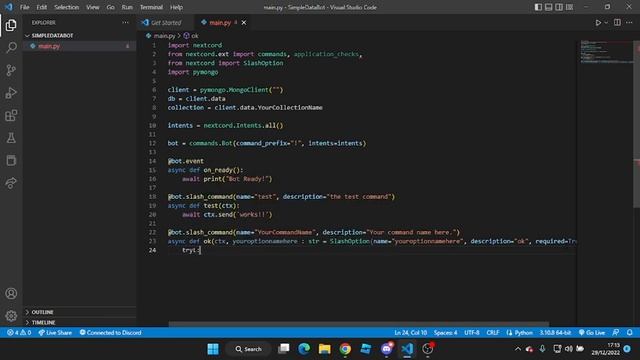Open the Customize Layout menu icon
This screenshot has height=360, width=640.
click(569, 7)
